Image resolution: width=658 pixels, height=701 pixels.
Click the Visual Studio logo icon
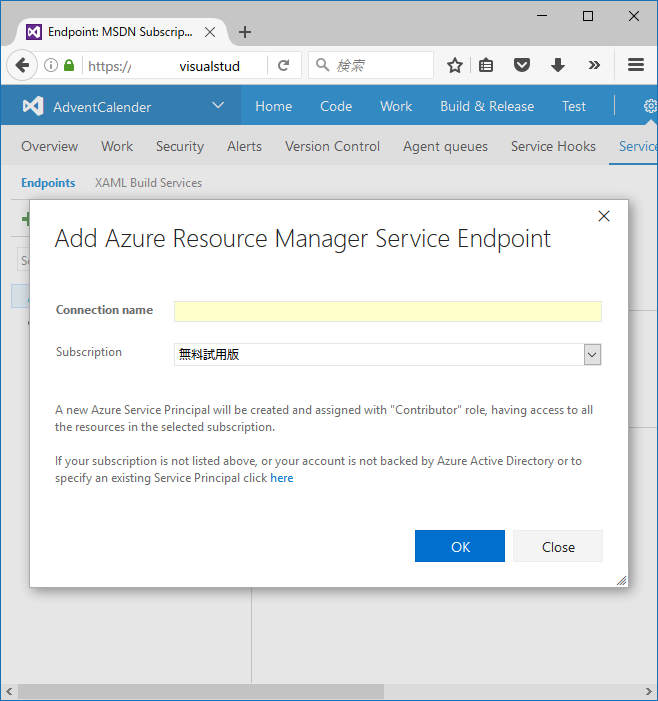click(33, 106)
